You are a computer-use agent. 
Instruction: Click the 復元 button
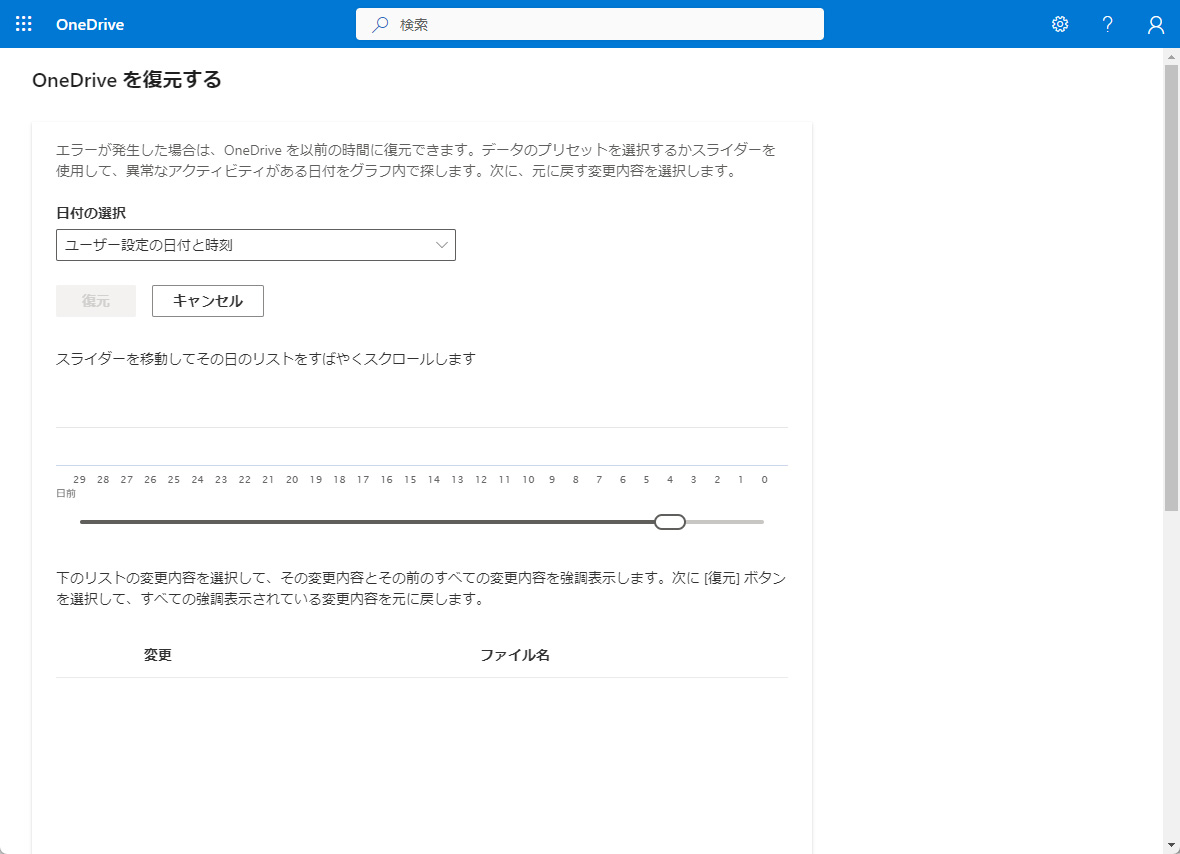(x=96, y=301)
